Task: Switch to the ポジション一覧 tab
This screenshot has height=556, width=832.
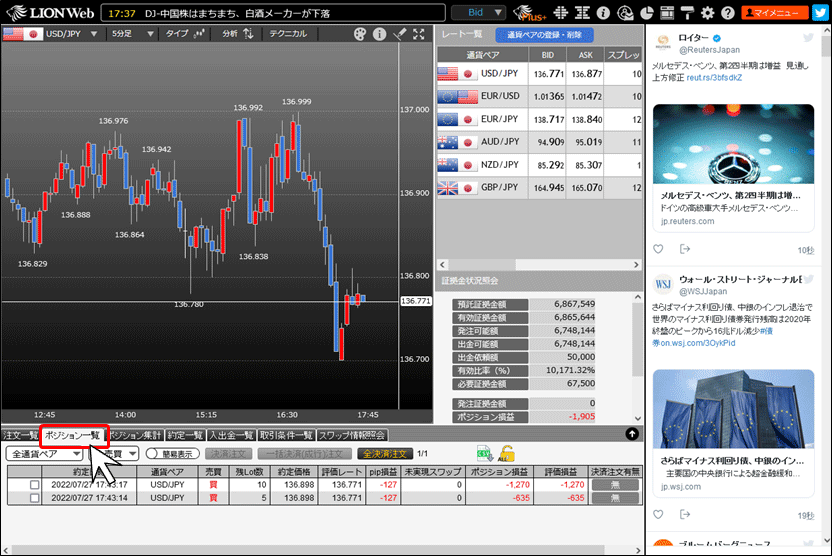Action: point(72,435)
